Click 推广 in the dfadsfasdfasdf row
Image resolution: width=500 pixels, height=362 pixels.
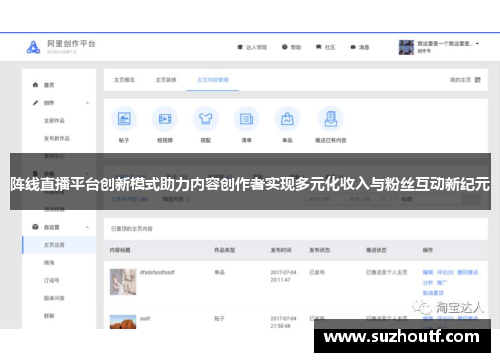point(442,283)
